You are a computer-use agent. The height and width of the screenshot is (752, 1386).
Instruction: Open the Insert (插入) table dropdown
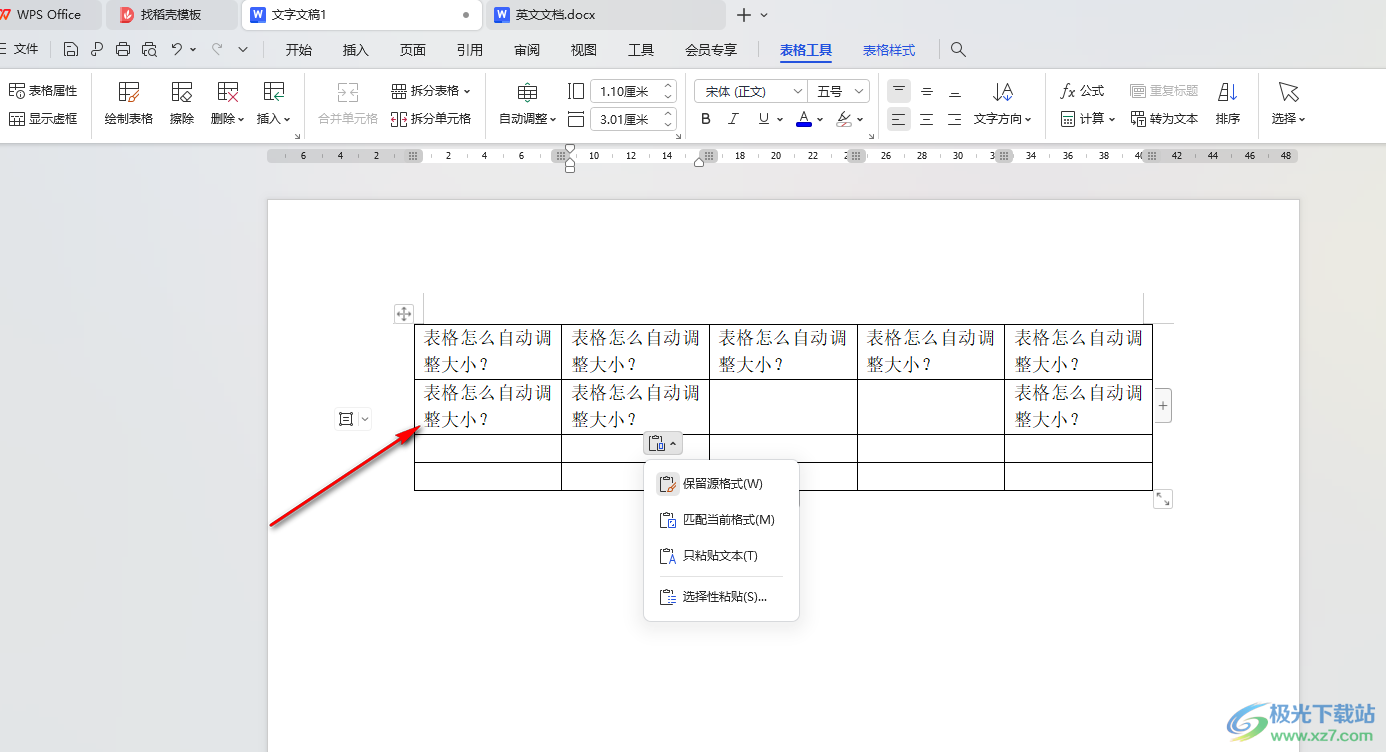tap(274, 104)
